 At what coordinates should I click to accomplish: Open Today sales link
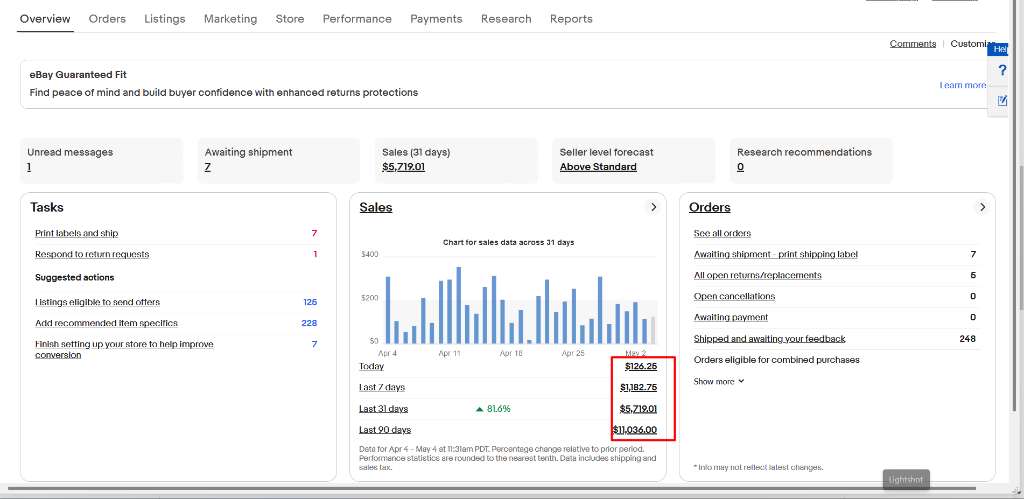(x=372, y=366)
